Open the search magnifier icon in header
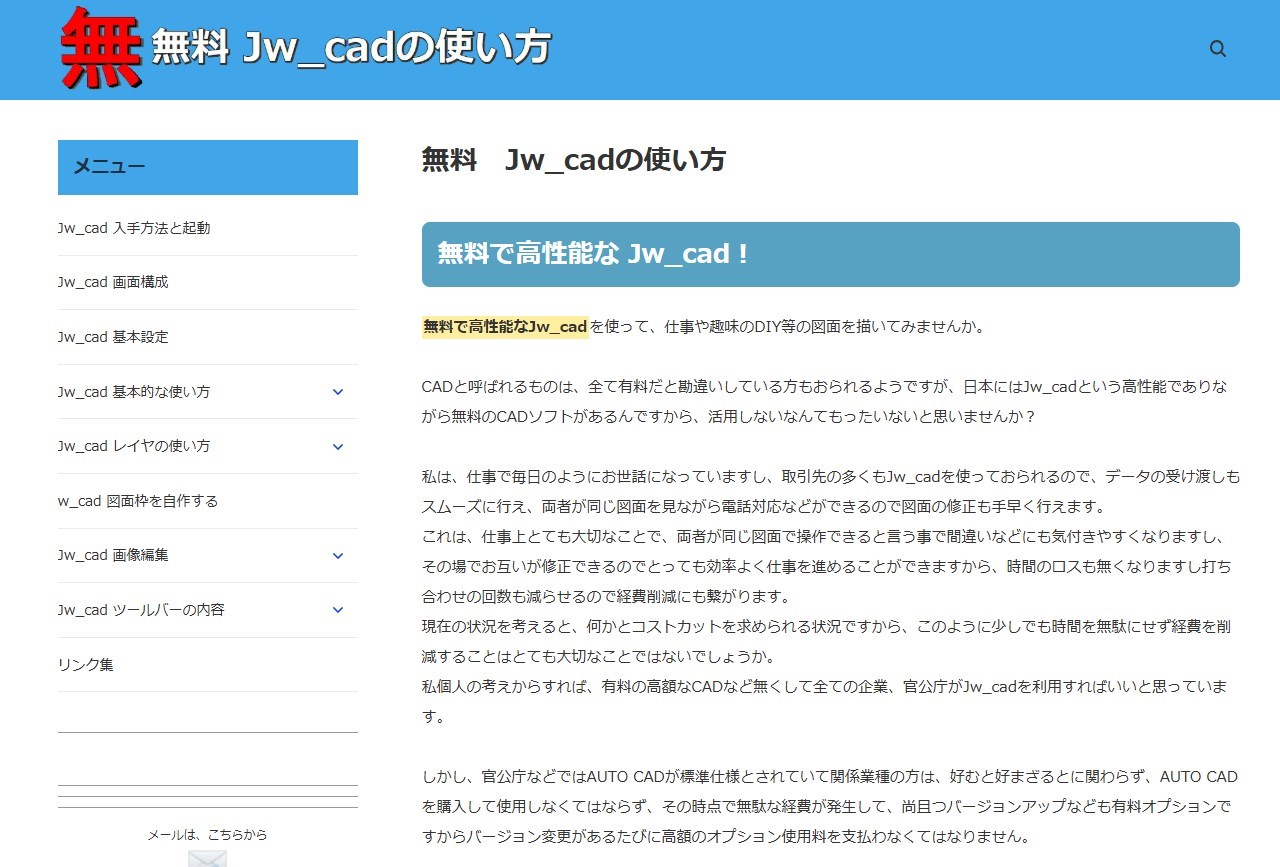Image resolution: width=1280 pixels, height=867 pixels. pyautogui.click(x=1217, y=49)
